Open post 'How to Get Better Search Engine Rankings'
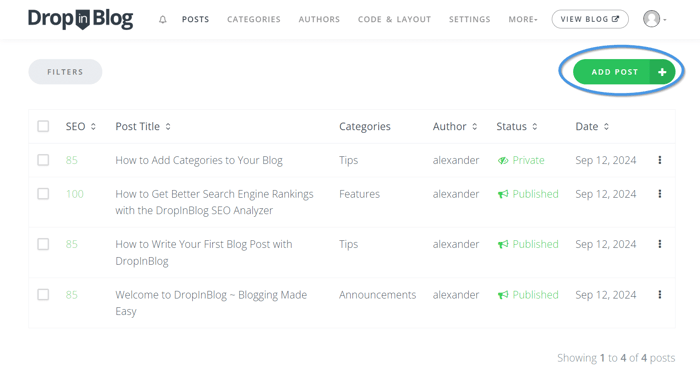 214,202
